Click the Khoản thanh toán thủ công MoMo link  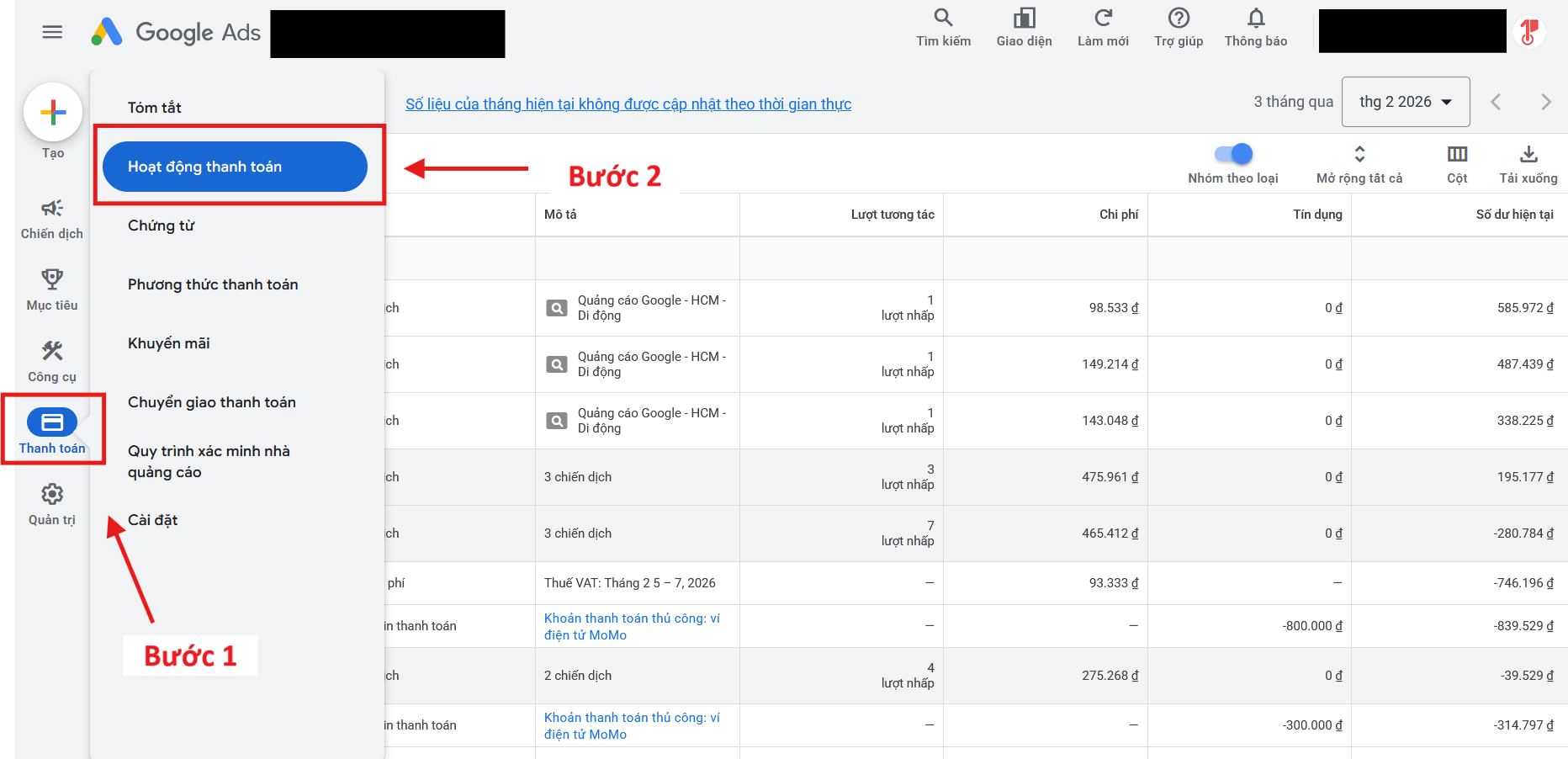tap(633, 626)
